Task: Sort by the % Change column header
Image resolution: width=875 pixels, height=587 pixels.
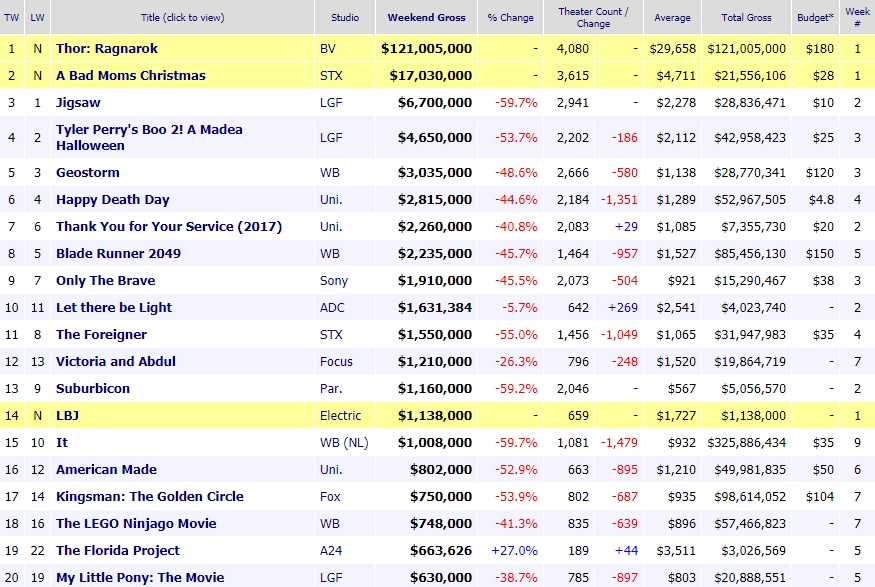Action: (511, 17)
